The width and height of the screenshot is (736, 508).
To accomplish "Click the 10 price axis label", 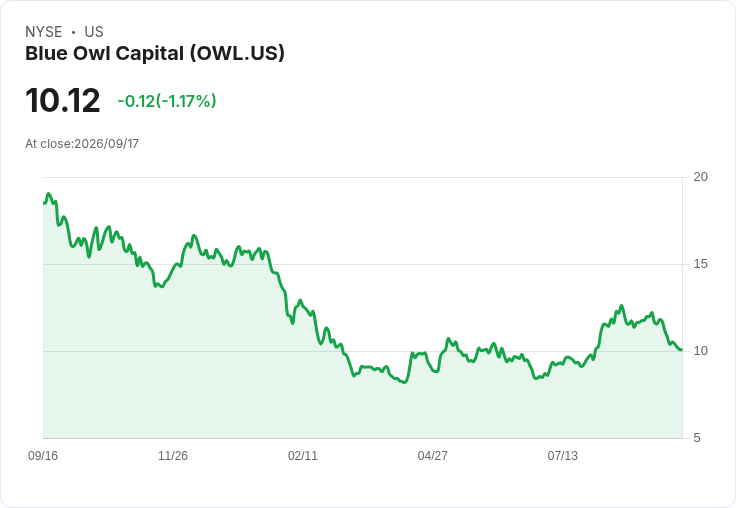I will coord(700,351).
